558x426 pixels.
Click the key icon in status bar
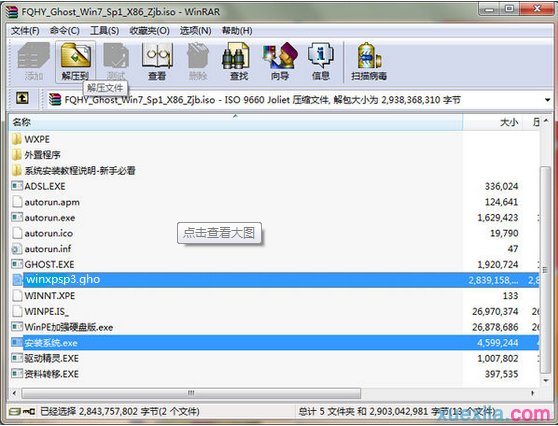point(29,412)
